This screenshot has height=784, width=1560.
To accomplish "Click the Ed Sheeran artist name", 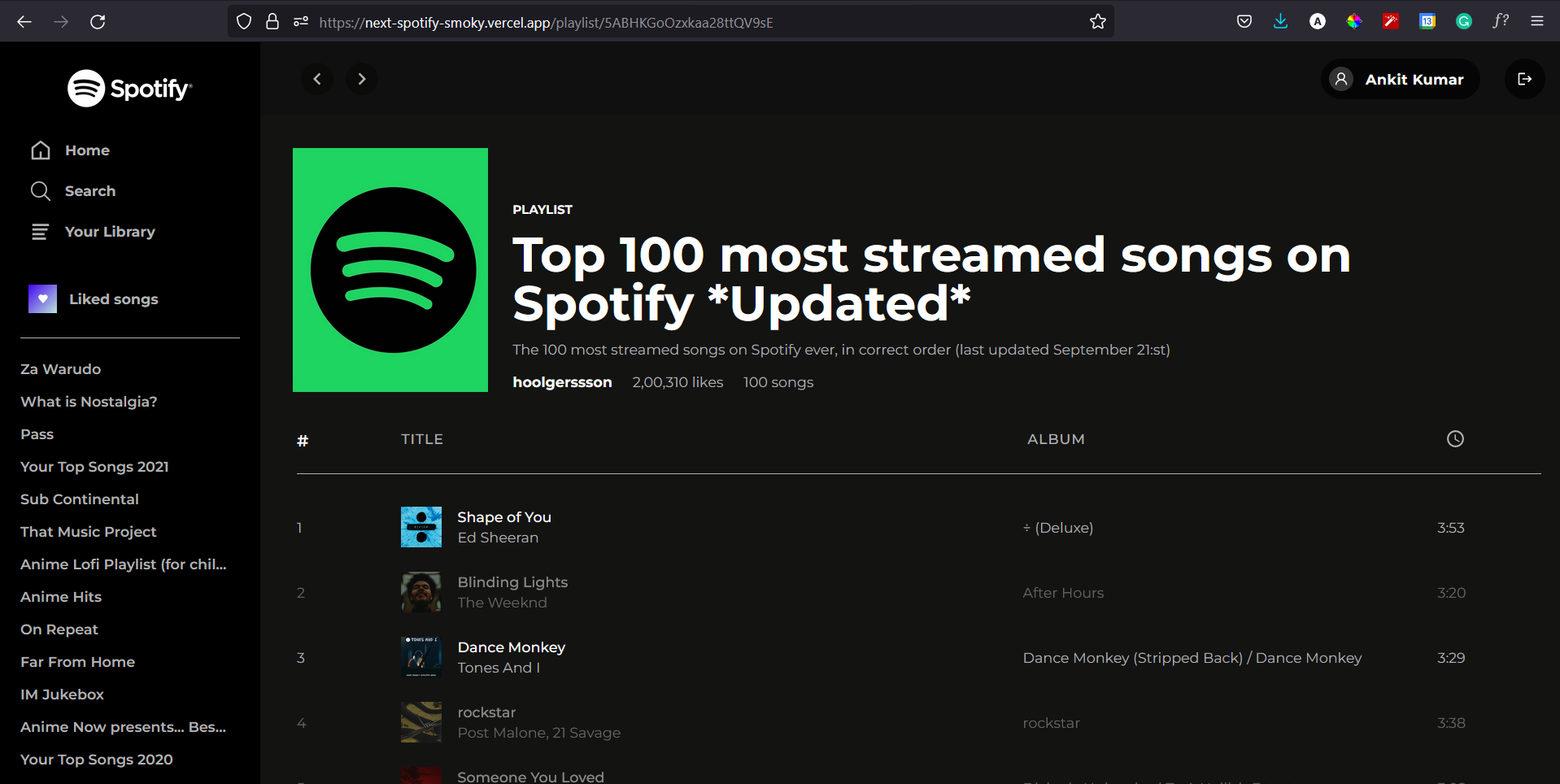I will click(x=498, y=538).
